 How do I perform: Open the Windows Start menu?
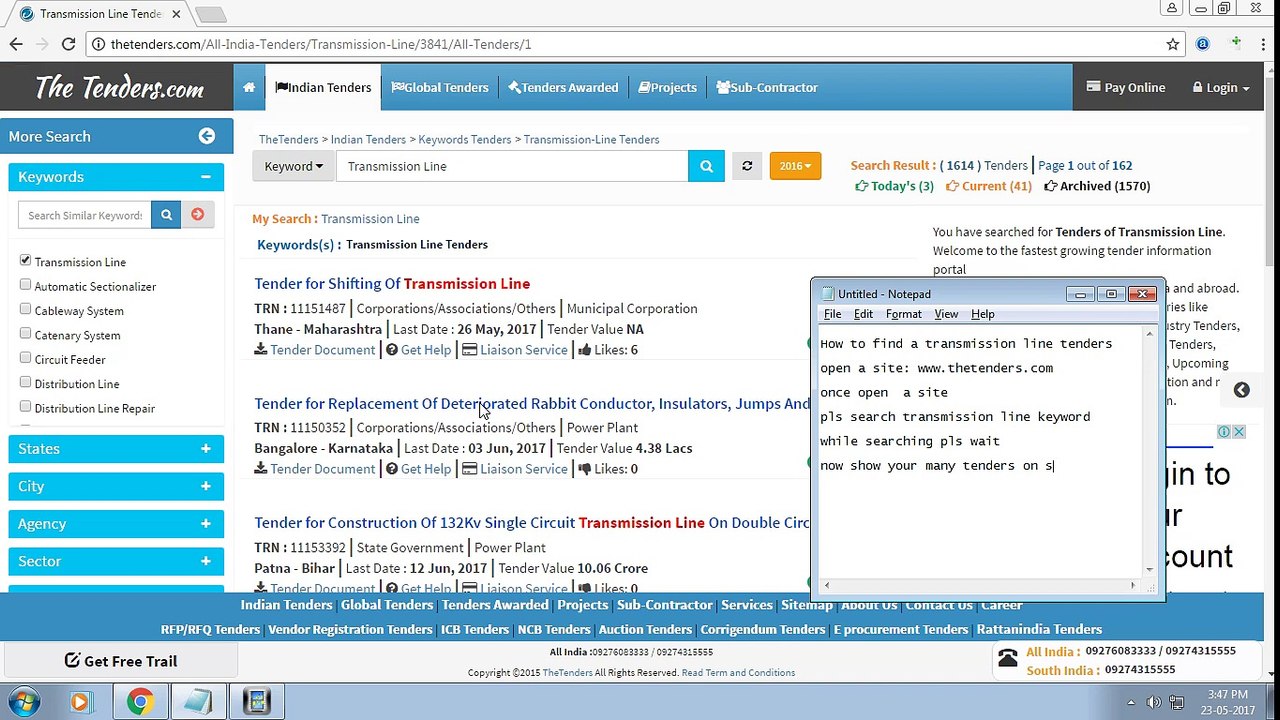23,701
